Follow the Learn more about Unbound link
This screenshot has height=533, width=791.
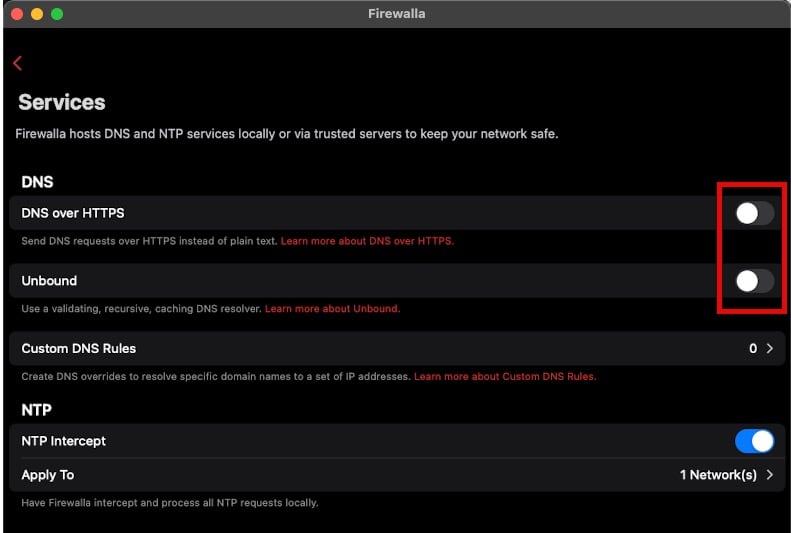[x=332, y=309]
